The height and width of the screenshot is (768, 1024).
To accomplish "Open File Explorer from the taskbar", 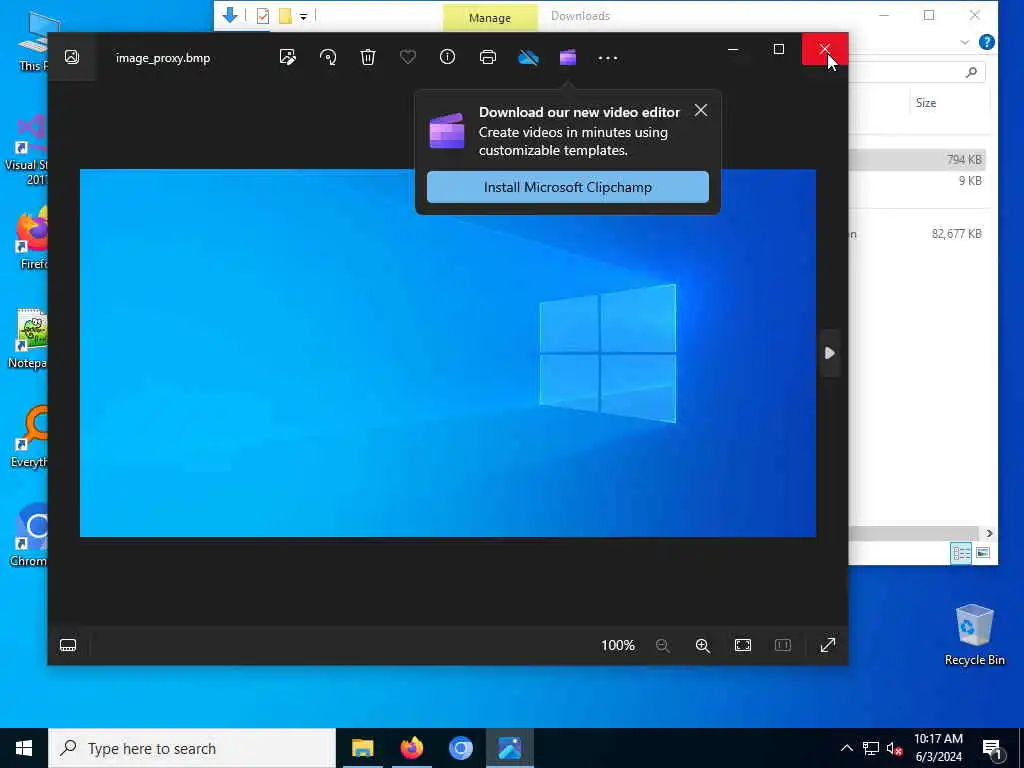I will click(x=362, y=748).
